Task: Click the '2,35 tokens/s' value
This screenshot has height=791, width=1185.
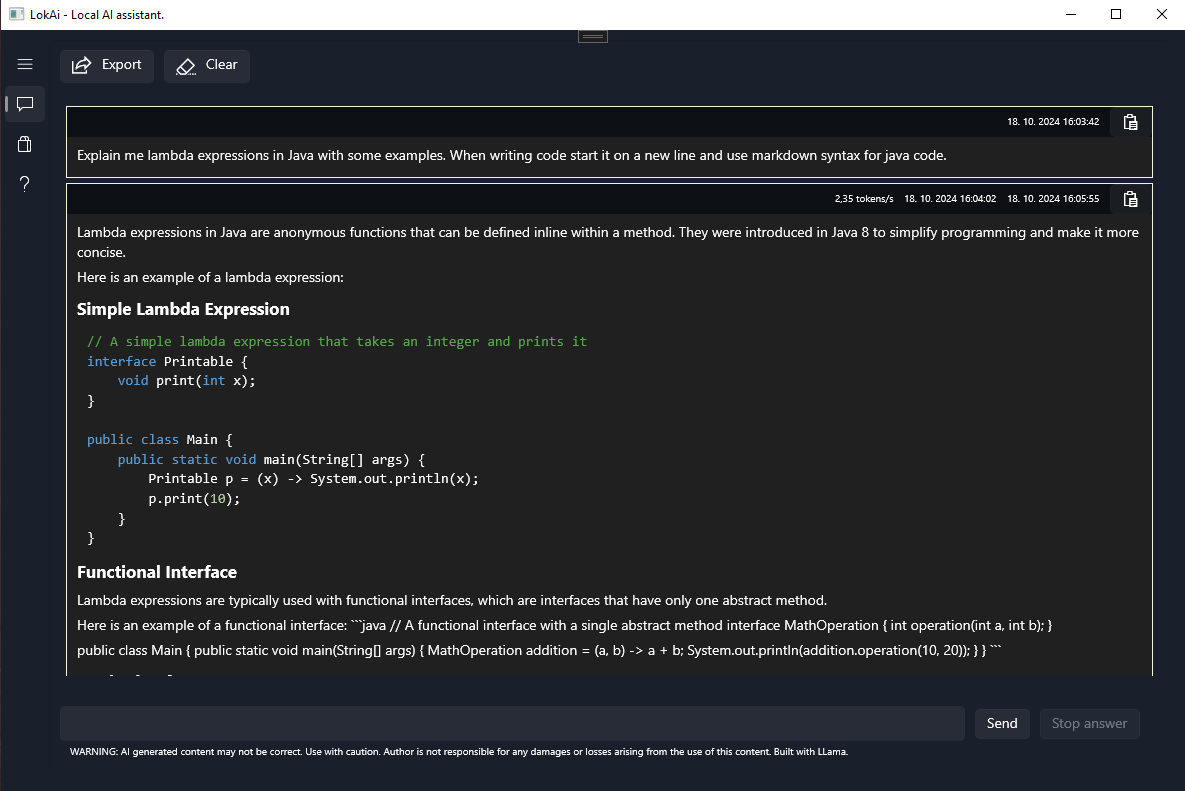Action: (x=864, y=199)
